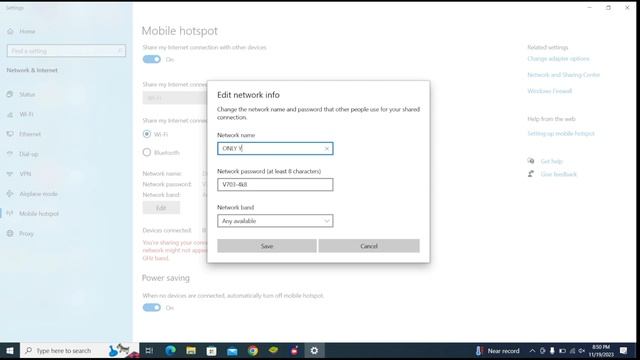Open the Wi-Fi settings page
Image resolution: width=640 pixels, height=360 pixels.
(26, 114)
